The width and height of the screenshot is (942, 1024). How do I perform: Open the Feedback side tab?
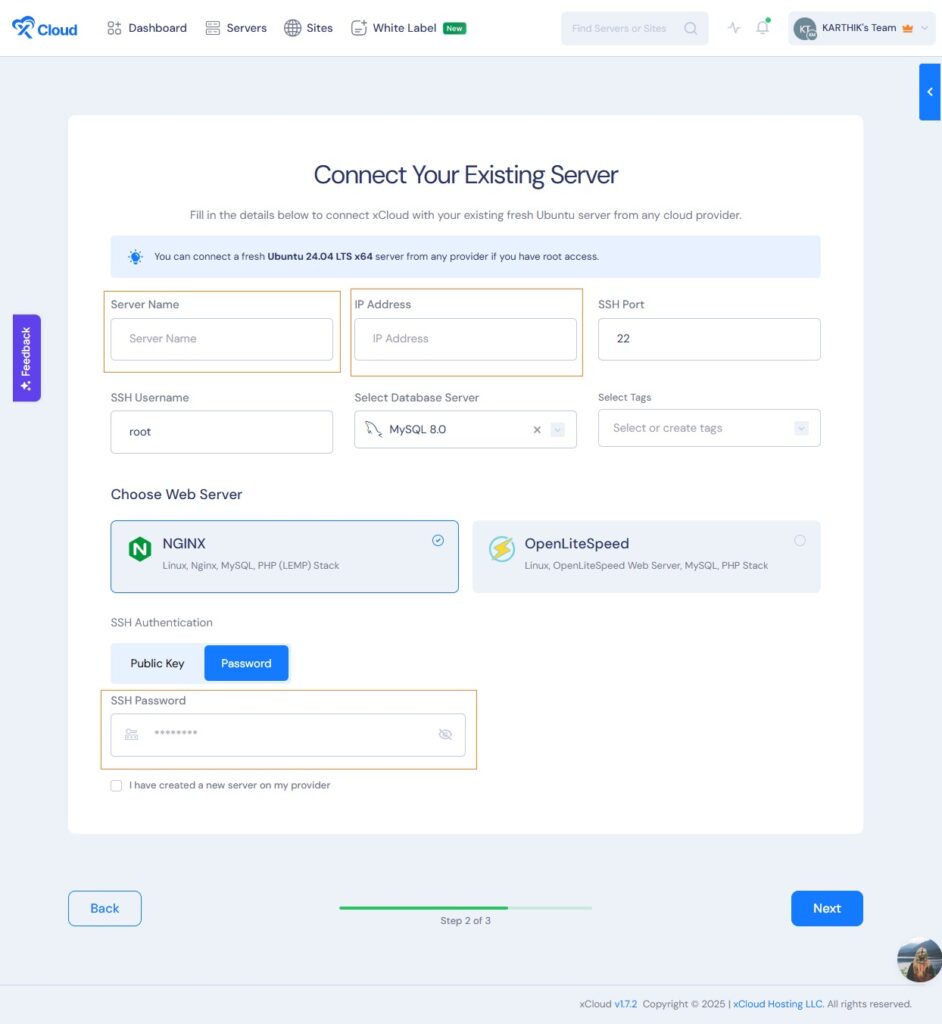point(27,358)
